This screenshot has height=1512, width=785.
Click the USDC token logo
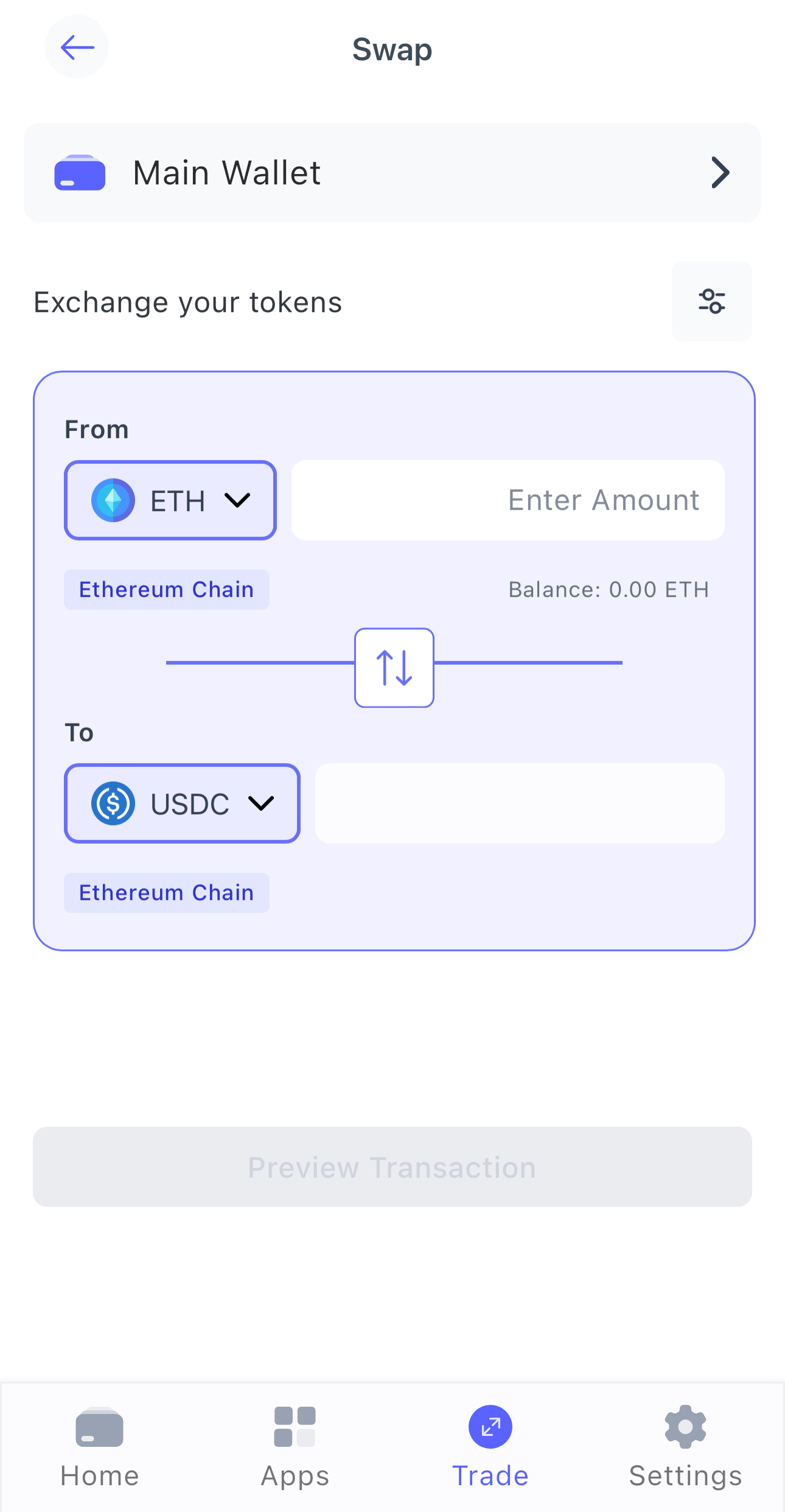pyautogui.click(x=113, y=803)
